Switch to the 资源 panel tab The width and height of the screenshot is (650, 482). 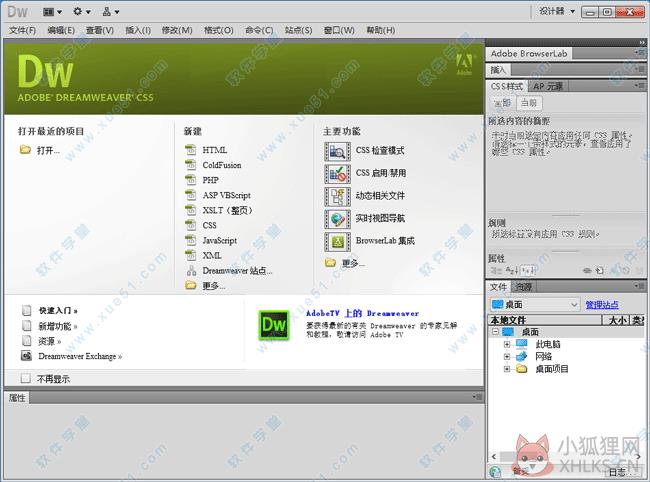(x=524, y=287)
